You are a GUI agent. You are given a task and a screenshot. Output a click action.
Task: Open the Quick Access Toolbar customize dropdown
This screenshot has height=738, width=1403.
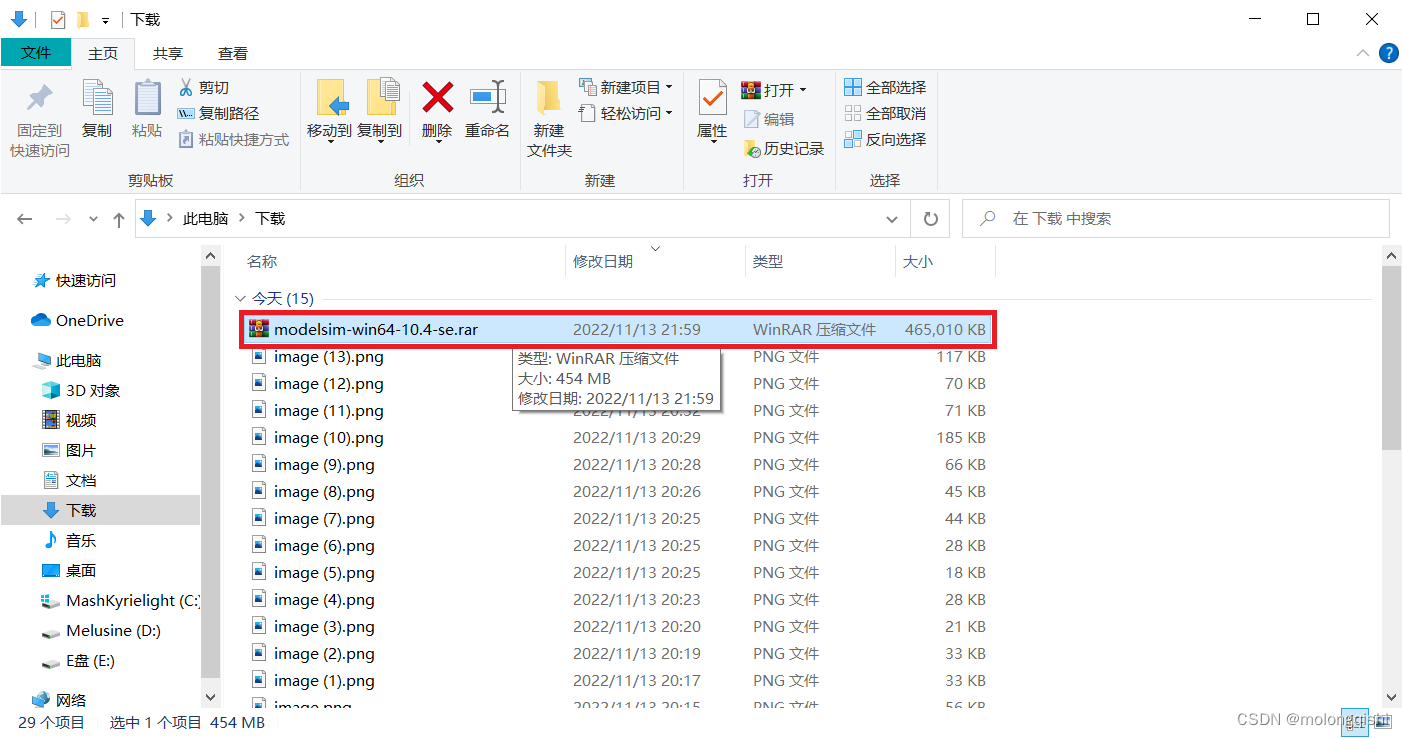pos(105,20)
